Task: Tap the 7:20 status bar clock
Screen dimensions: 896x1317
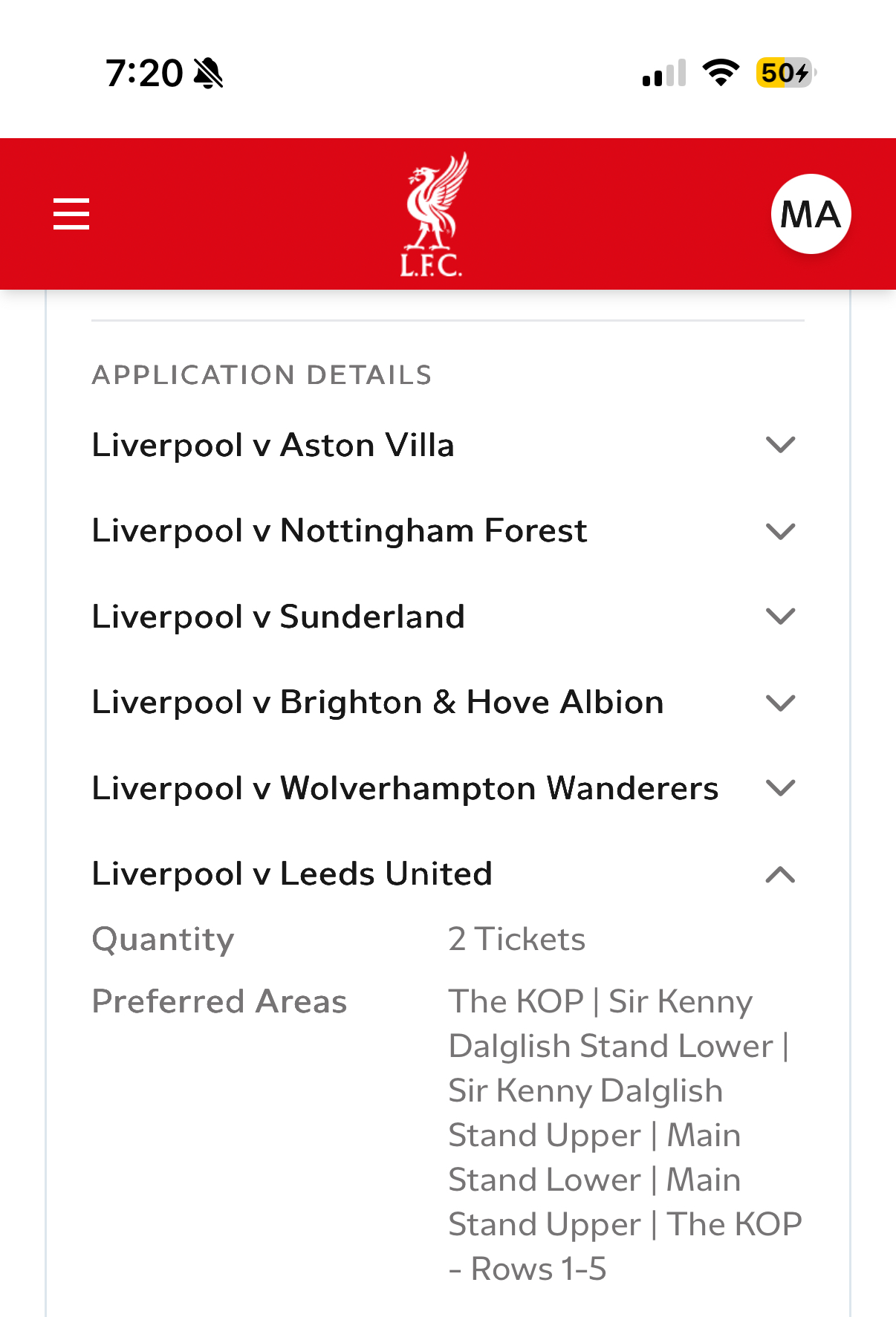Action: 144,74
